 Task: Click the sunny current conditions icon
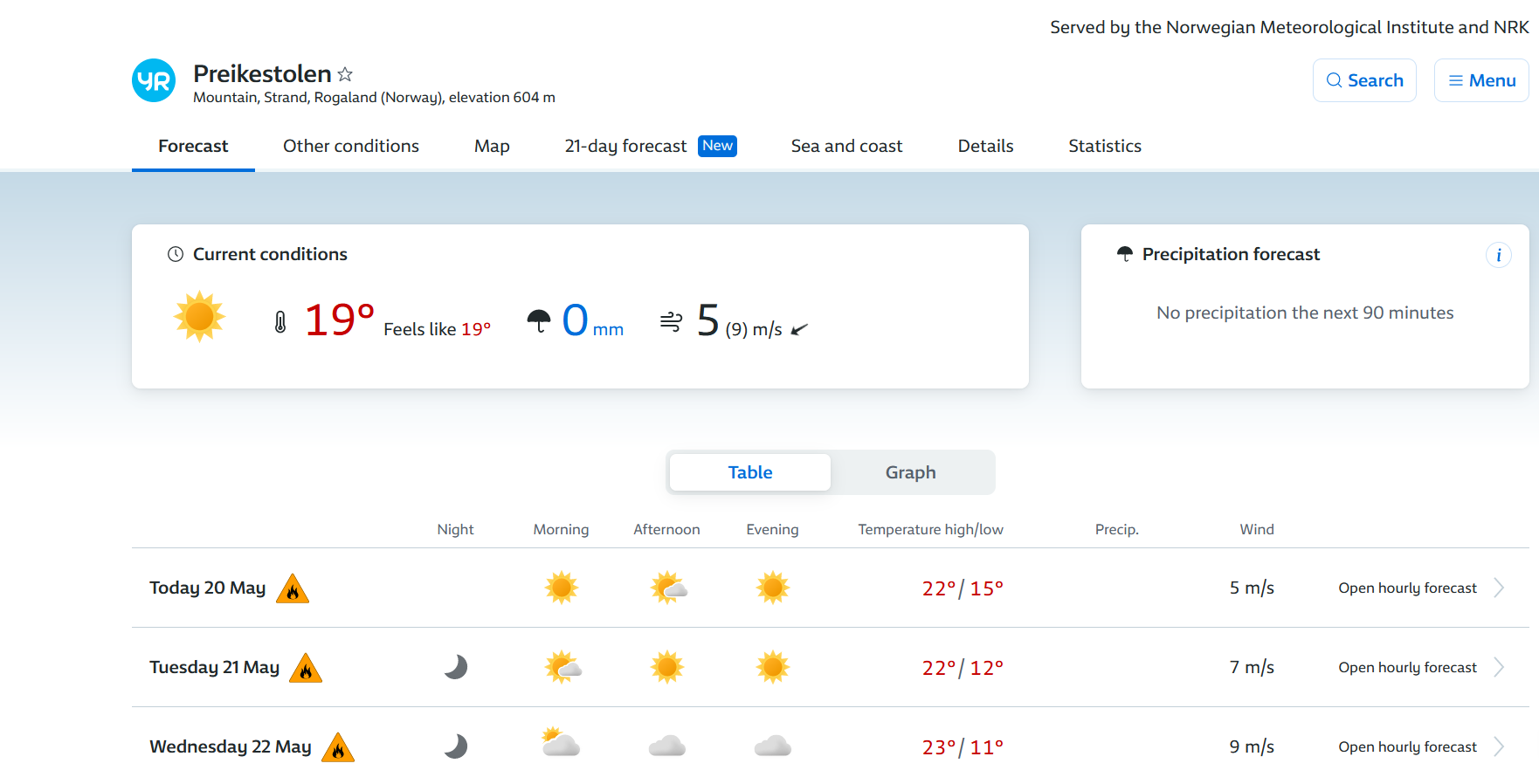[x=199, y=316]
